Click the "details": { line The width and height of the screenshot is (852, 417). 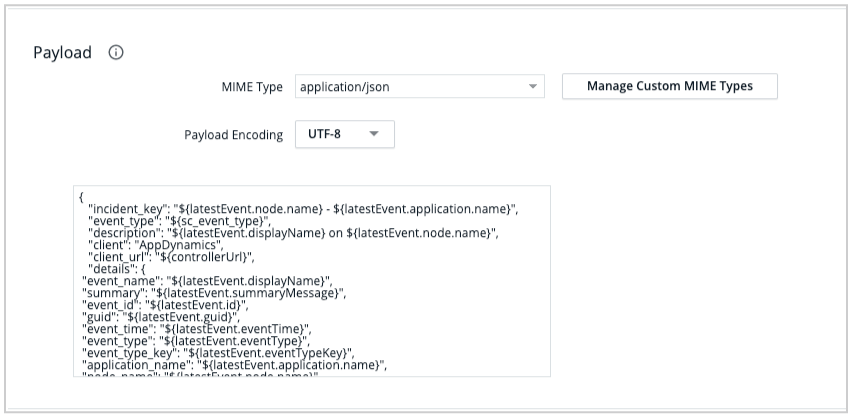tap(117, 269)
